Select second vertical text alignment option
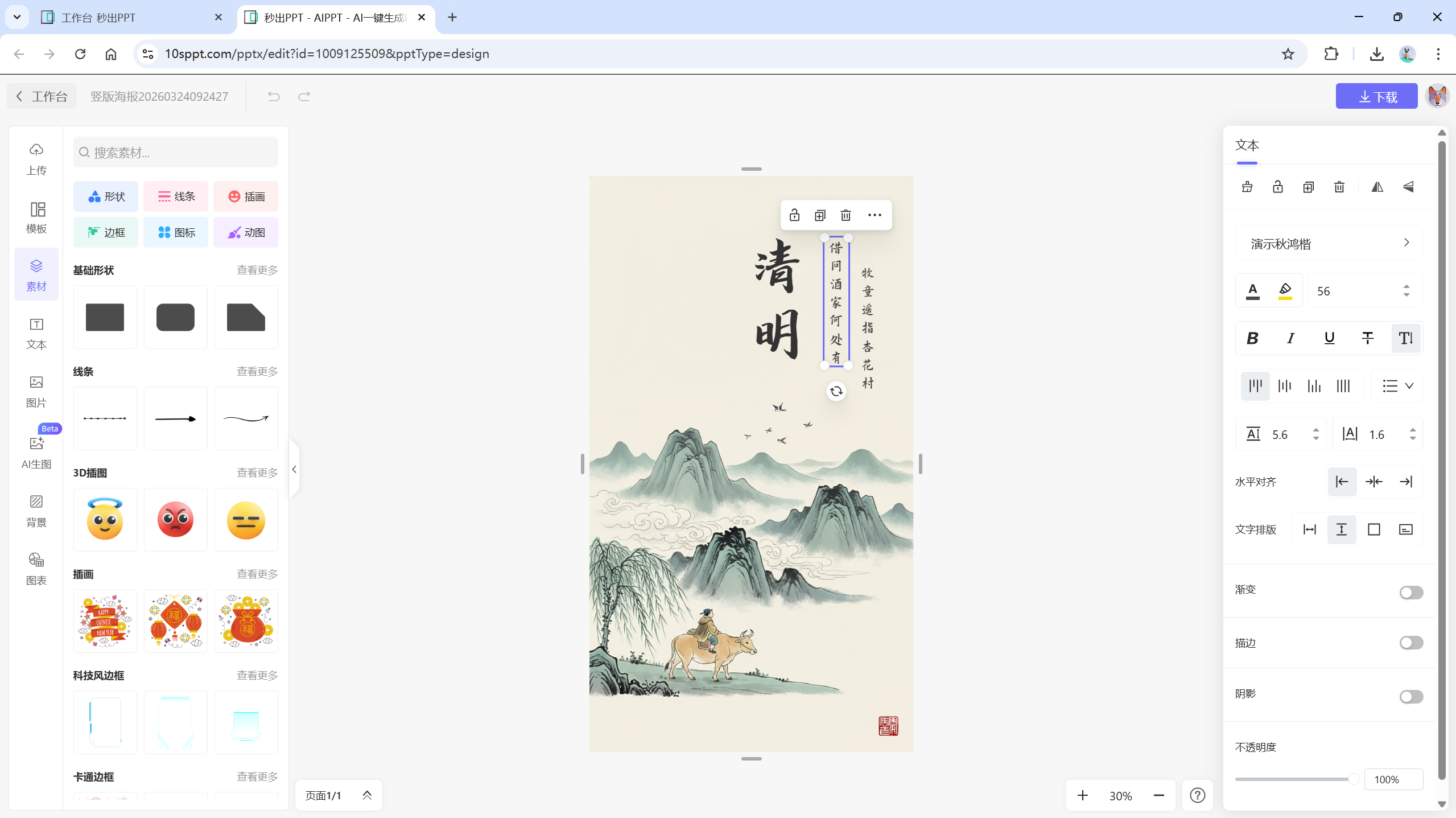This screenshot has height=818, width=1456. [1284, 386]
